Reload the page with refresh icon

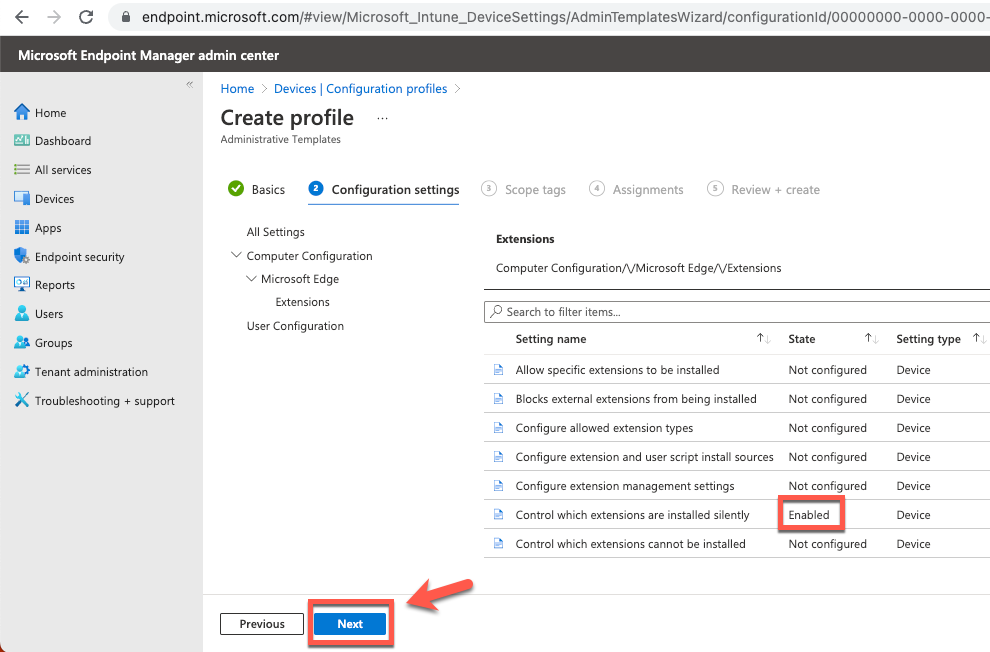click(86, 17)
